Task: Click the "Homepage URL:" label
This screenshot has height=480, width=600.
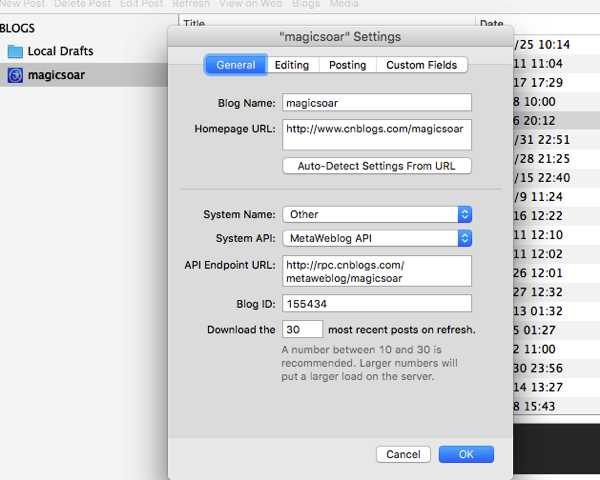Action: (235, 129)
